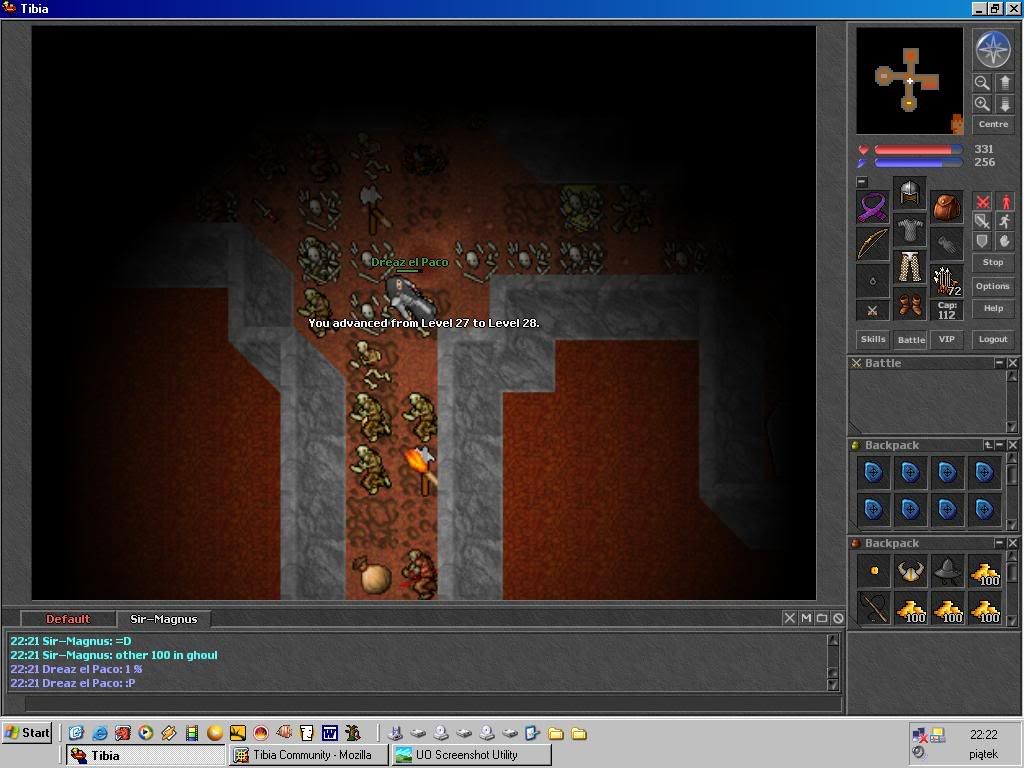Click the chat console scroll down arrow
The image size is (1024, 768).
833,685
